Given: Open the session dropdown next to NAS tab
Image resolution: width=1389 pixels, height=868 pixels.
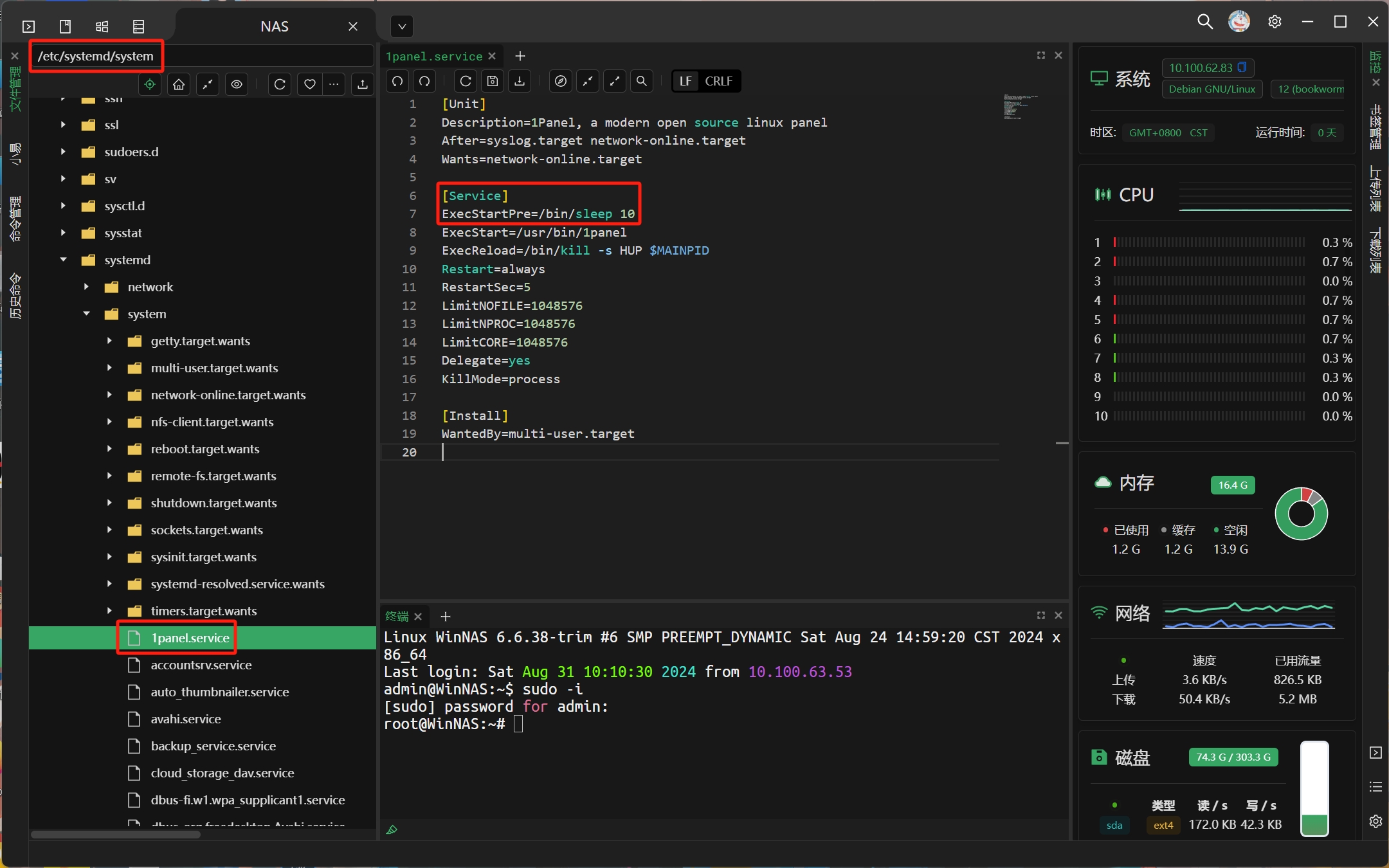Looking at the screenshot, I should [x=402, y=26].
